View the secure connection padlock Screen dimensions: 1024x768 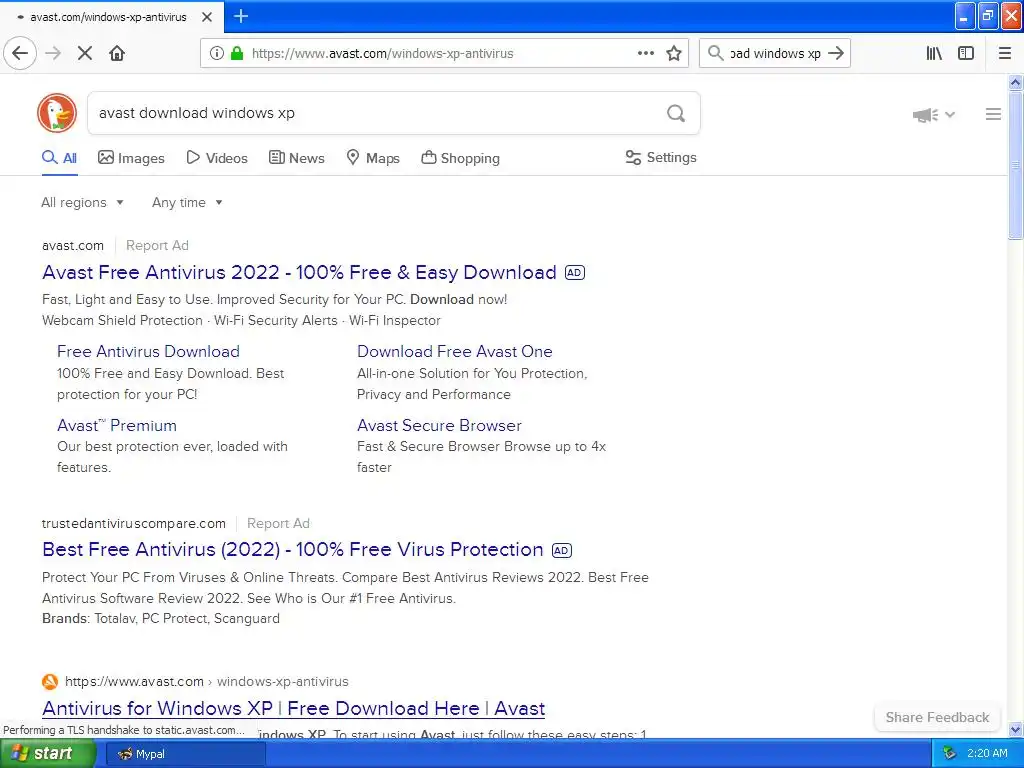[237, 53]
